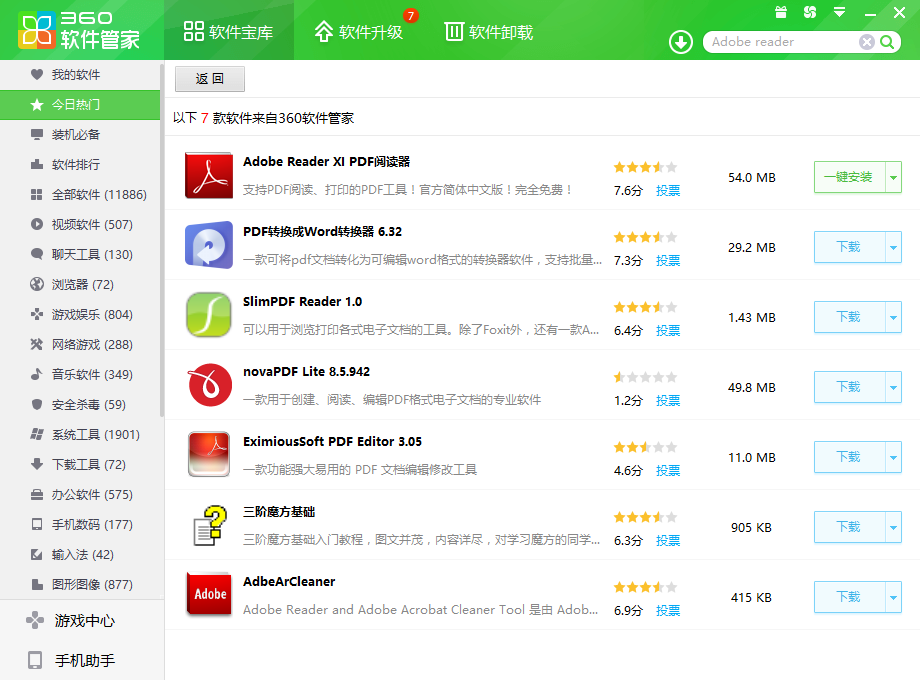Click the magnifier search icon
The width and height of the screenshot is (920, 680).
887,42
